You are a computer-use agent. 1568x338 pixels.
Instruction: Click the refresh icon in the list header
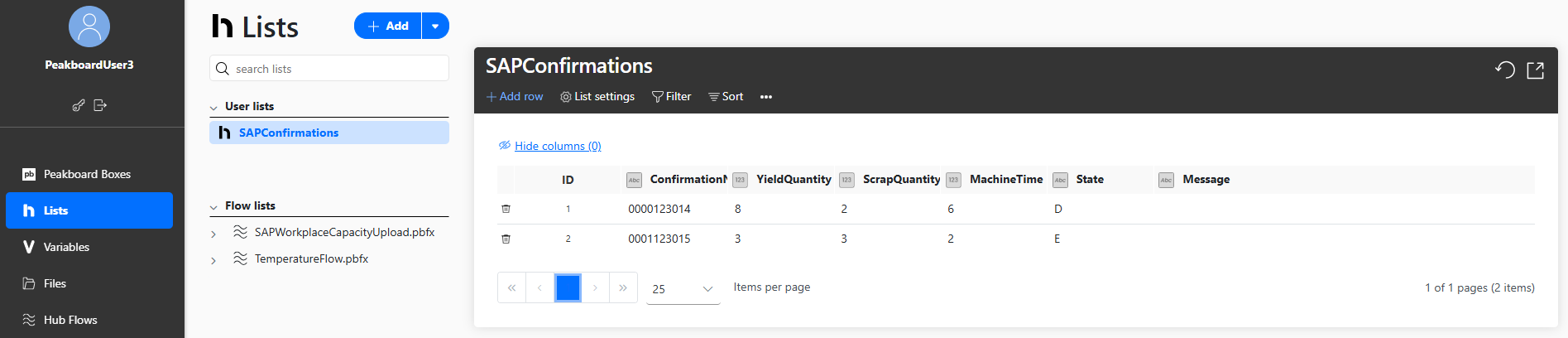click(x=1505, y=70)
